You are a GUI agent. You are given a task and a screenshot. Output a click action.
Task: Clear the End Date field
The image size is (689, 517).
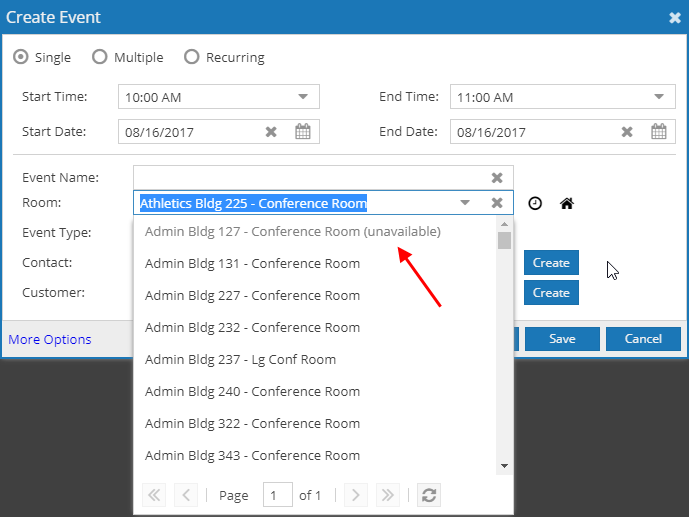pos(627,132)
